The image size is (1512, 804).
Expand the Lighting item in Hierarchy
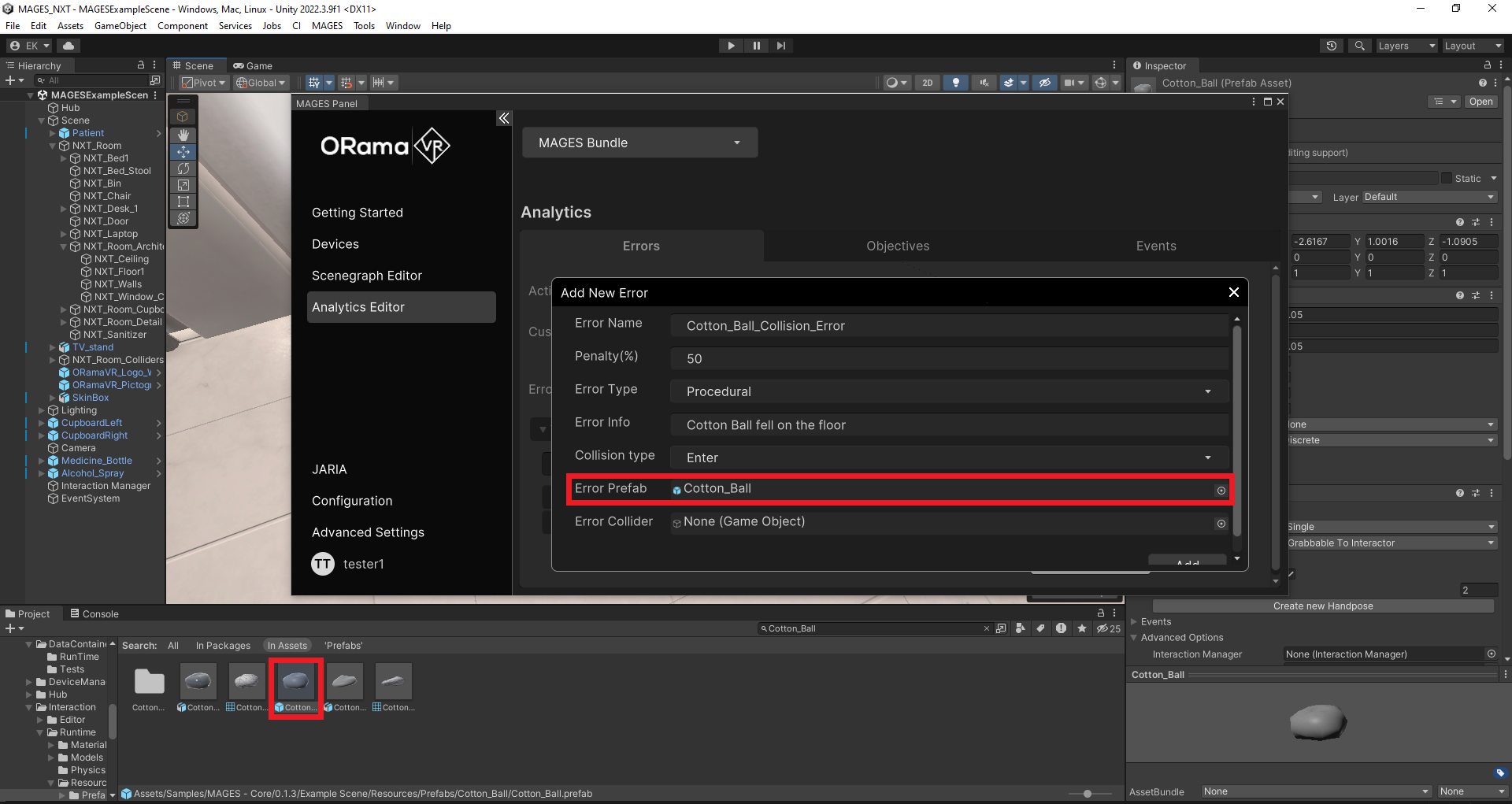(x=42, y=410)
